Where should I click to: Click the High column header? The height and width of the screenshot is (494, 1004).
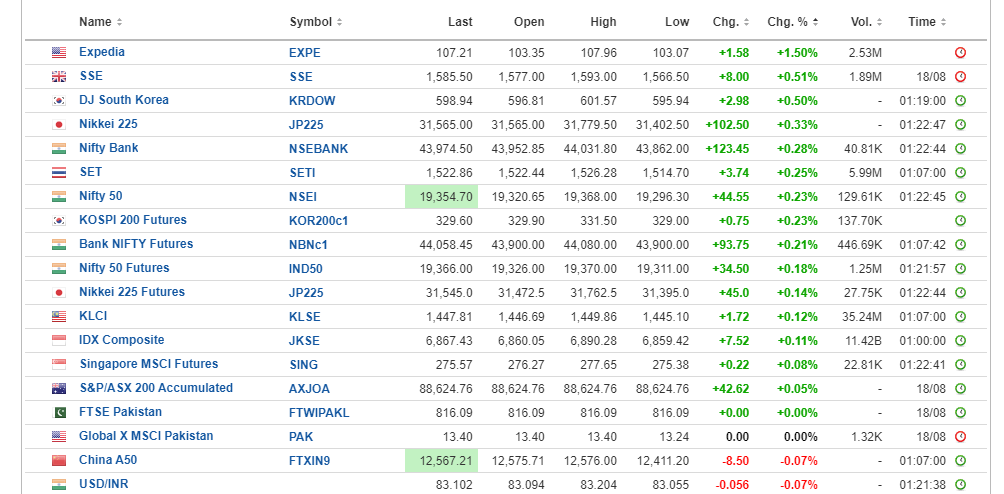603,22
